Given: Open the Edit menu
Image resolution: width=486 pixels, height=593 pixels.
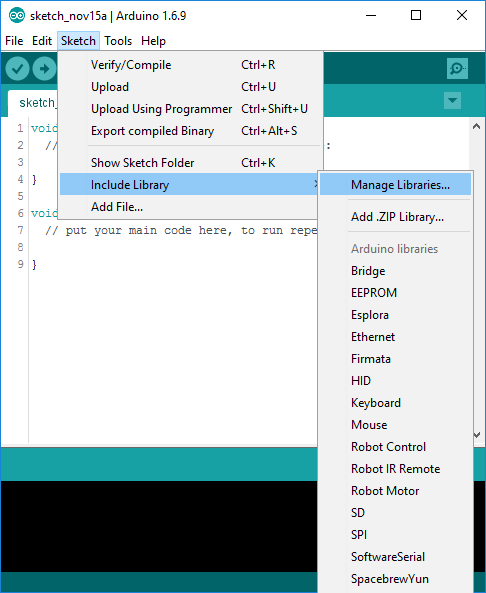Looking at the screenshot, I should [x=42, y=41].
